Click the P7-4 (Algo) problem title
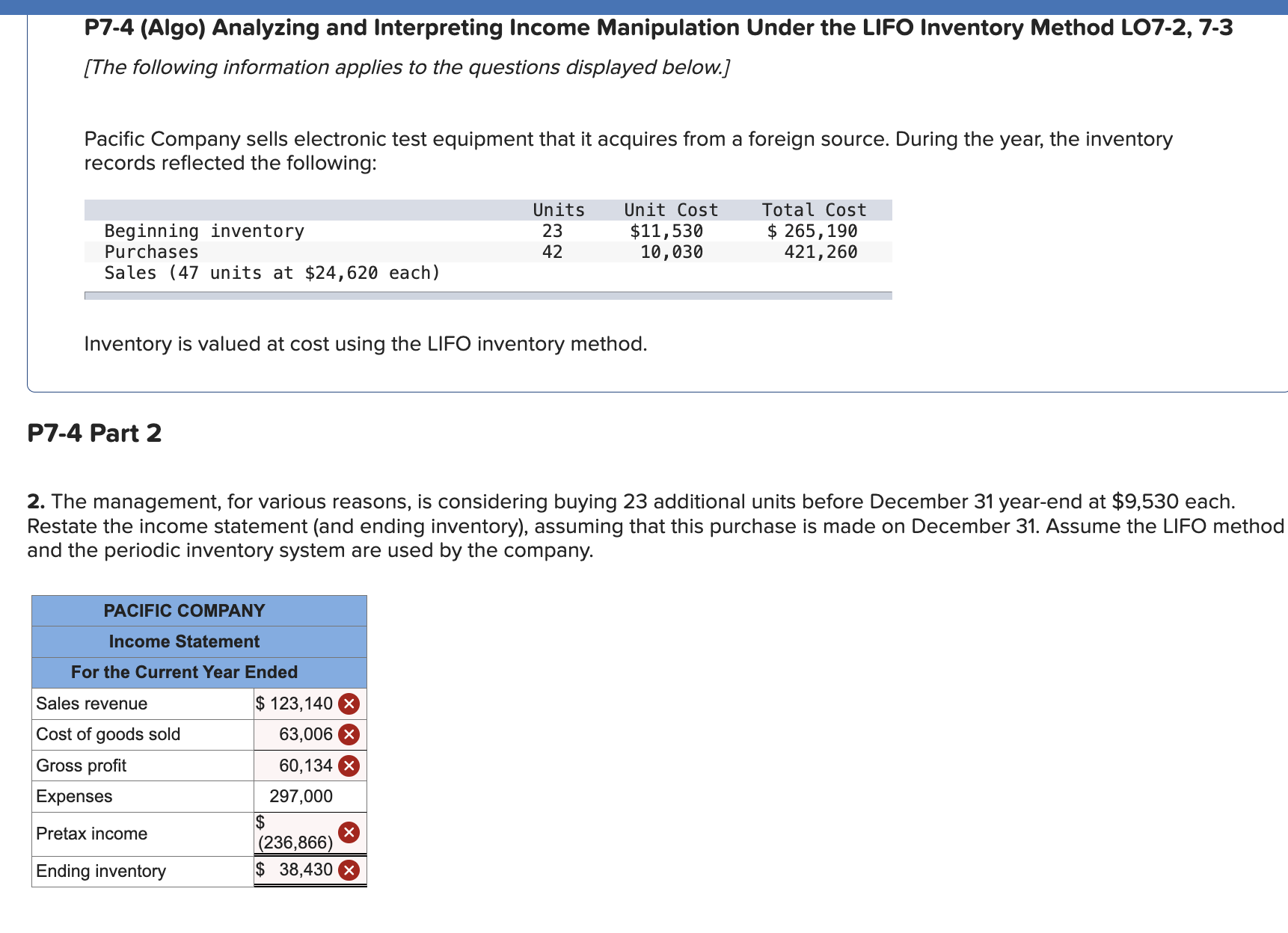This screenshot has height=933, width=1288. pyautogui.click(x=658, y=28)
